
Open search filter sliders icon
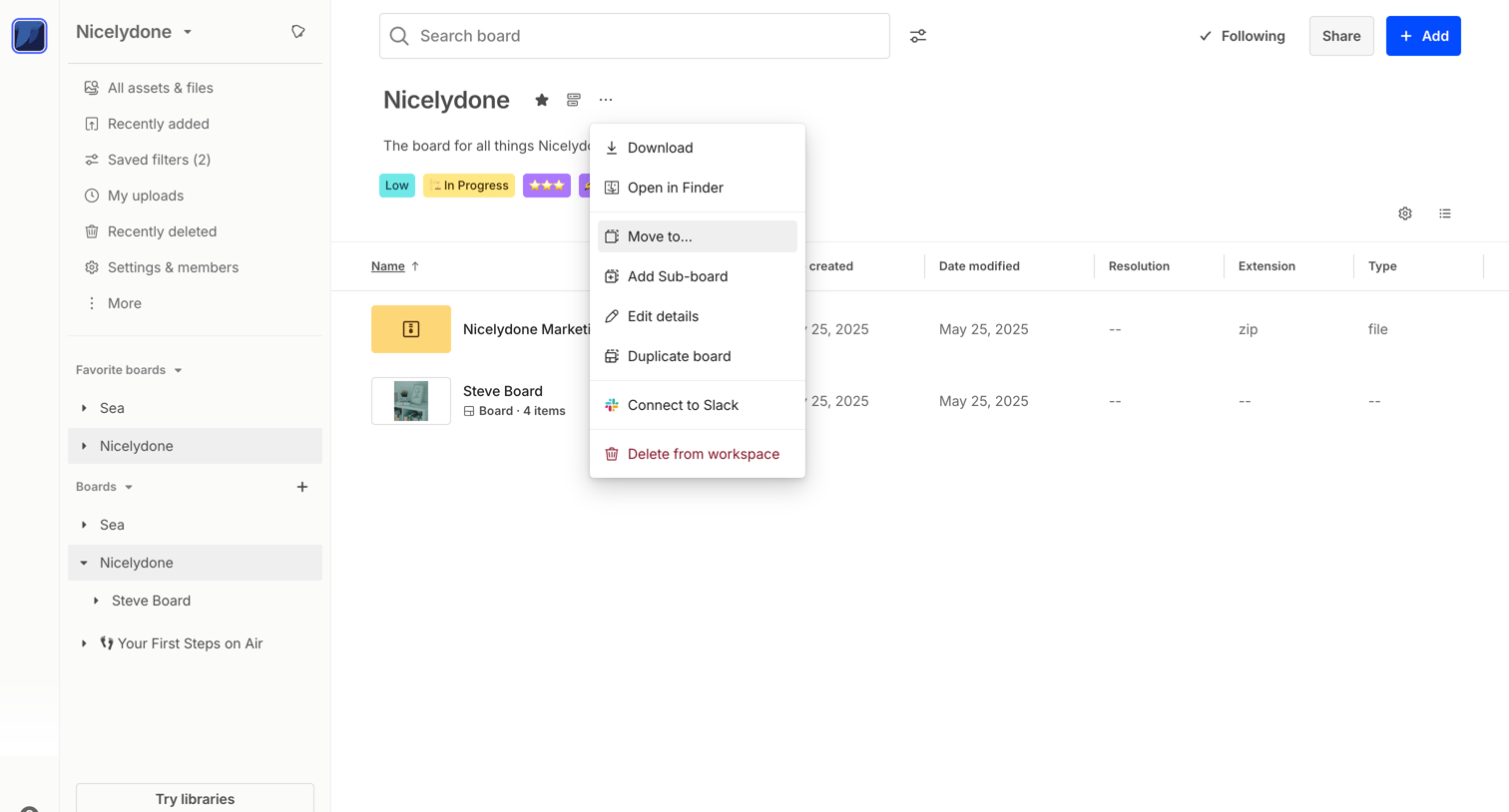(918, 36)
